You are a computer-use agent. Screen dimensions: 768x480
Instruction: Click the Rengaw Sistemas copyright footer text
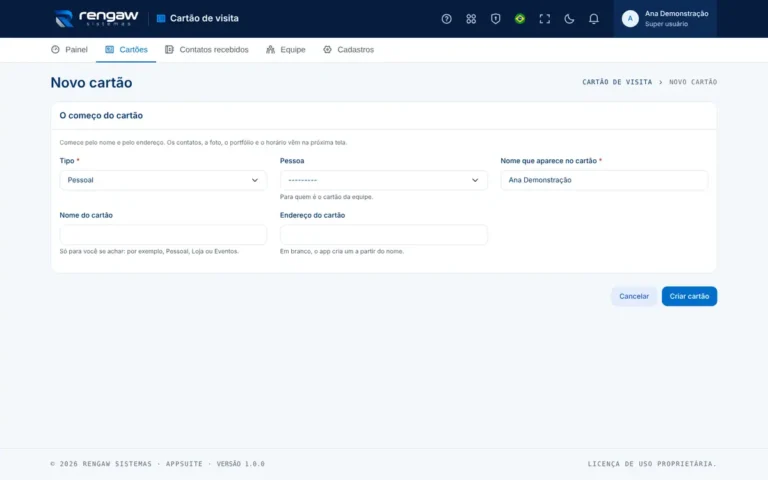point(157,464)
